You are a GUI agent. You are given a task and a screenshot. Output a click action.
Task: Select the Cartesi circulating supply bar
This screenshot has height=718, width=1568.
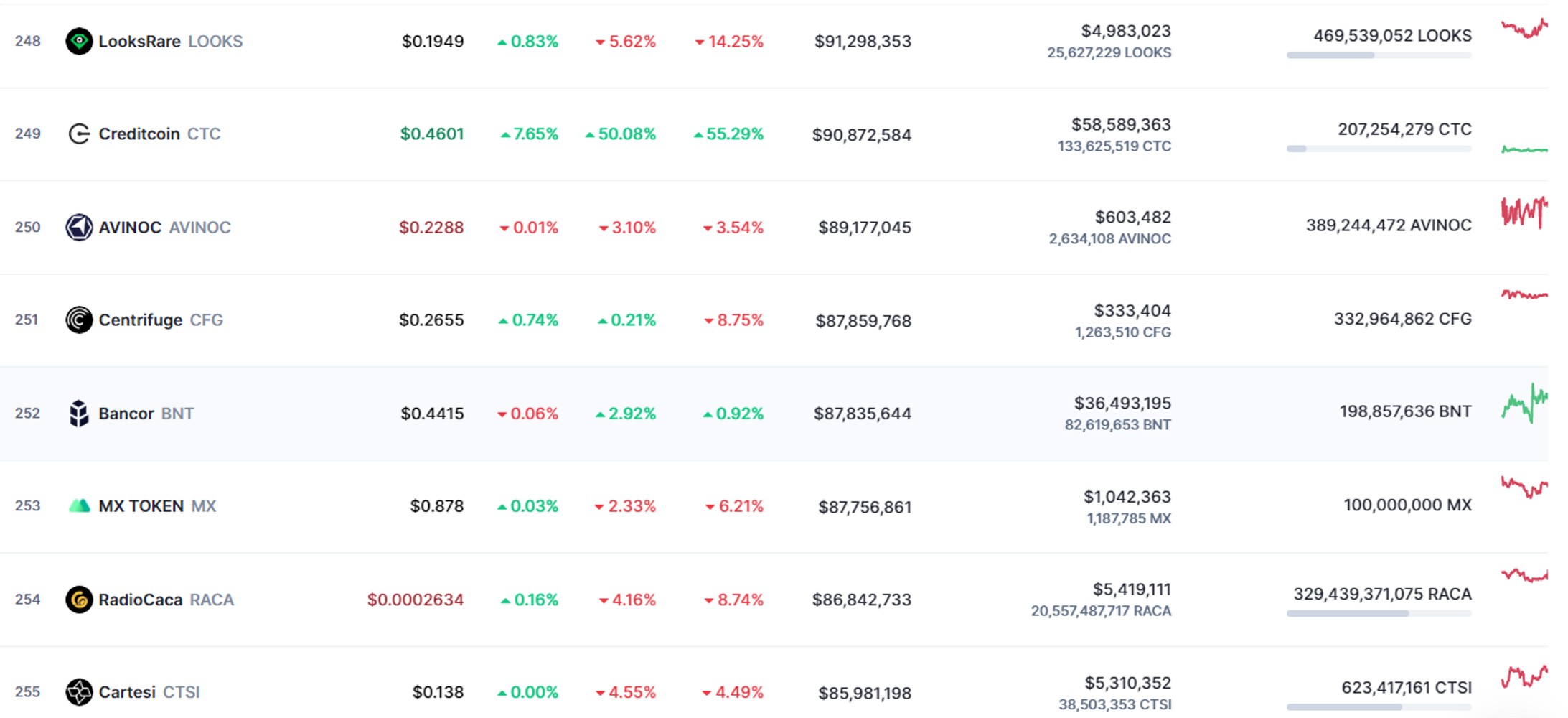click(1379, 707)
